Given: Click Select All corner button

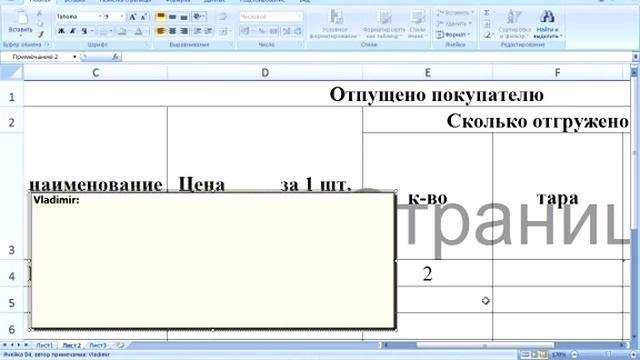Looking at the screenshot, I should tap(11, 73).
